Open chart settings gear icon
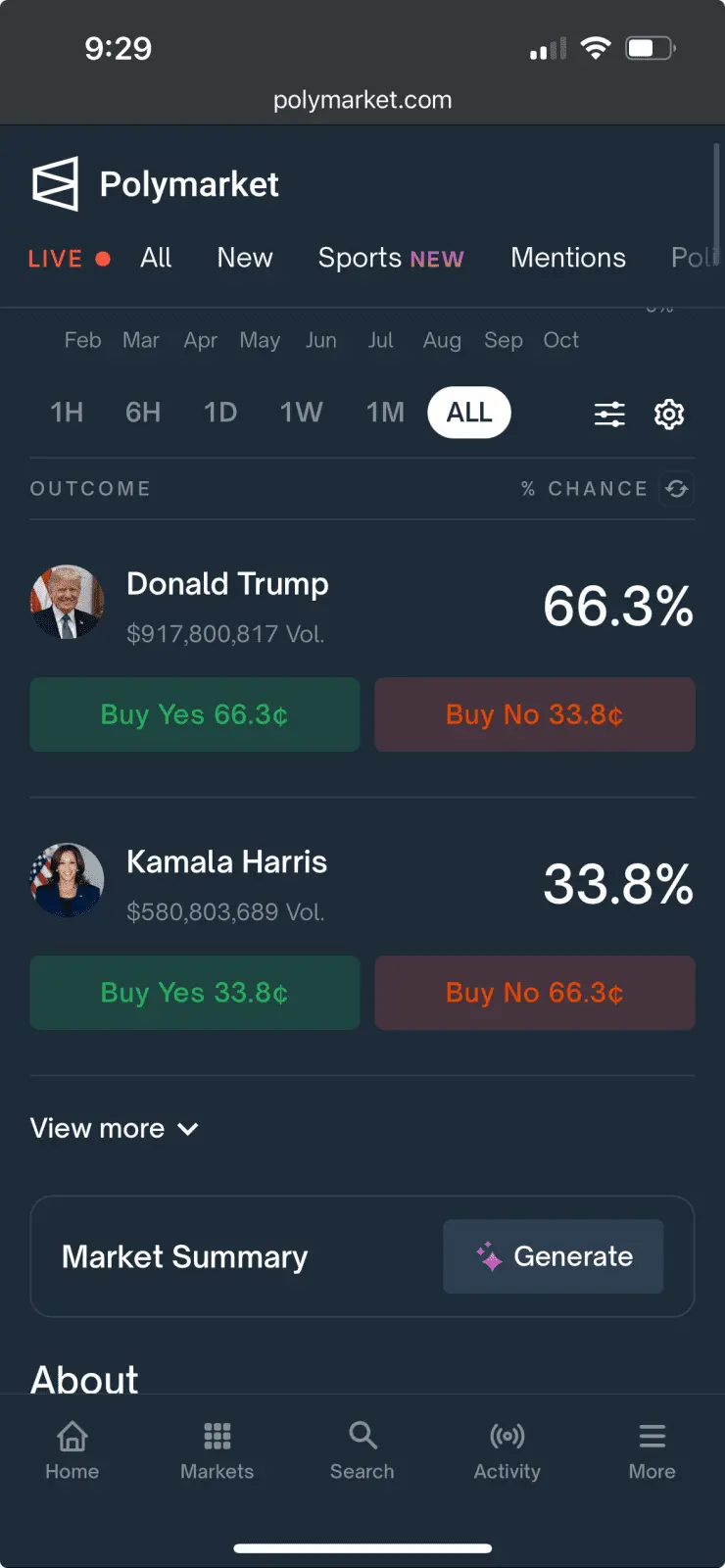The width and height of the screenshot is (725, 1568). [x=669, y=414]
